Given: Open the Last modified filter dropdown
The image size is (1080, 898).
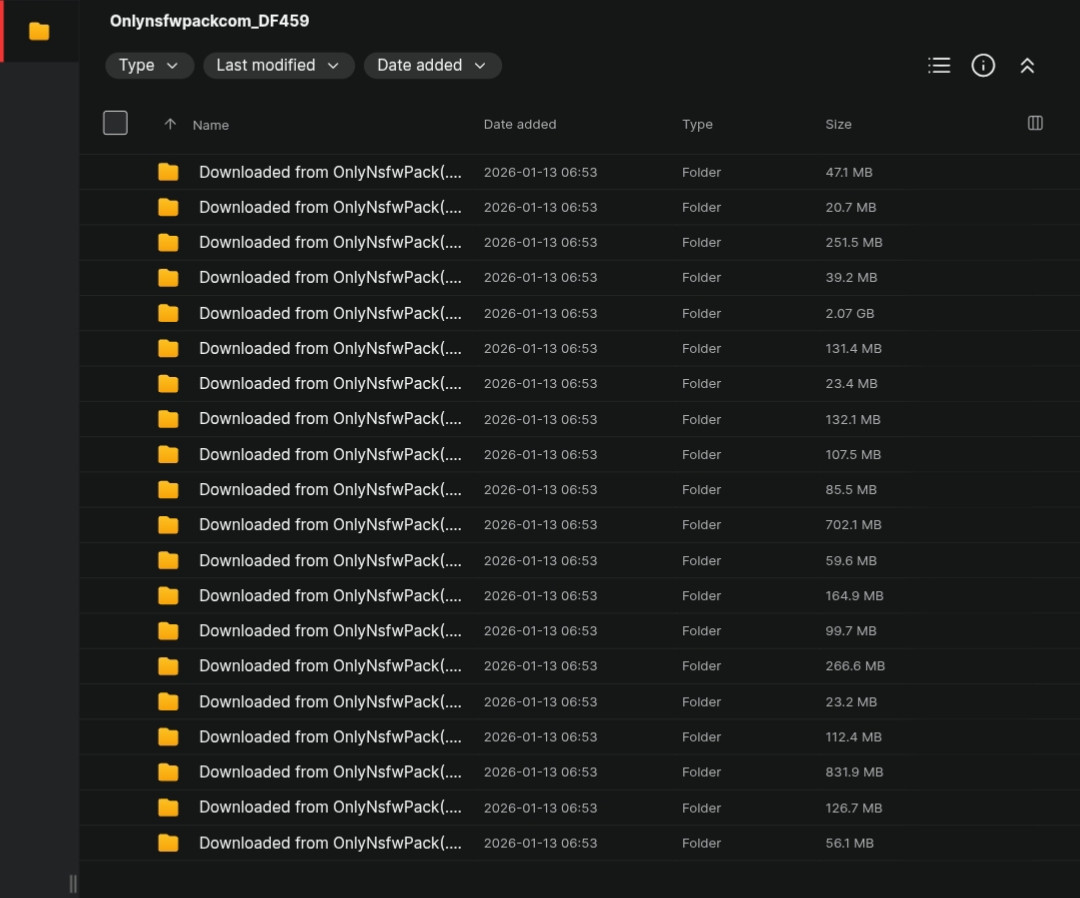Looking at the screenshot, I should (278, 65).
